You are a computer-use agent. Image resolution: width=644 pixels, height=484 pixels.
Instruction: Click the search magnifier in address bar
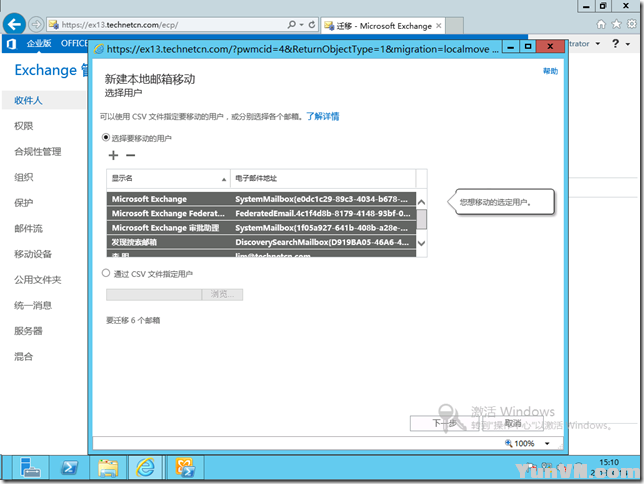[292, 25]
